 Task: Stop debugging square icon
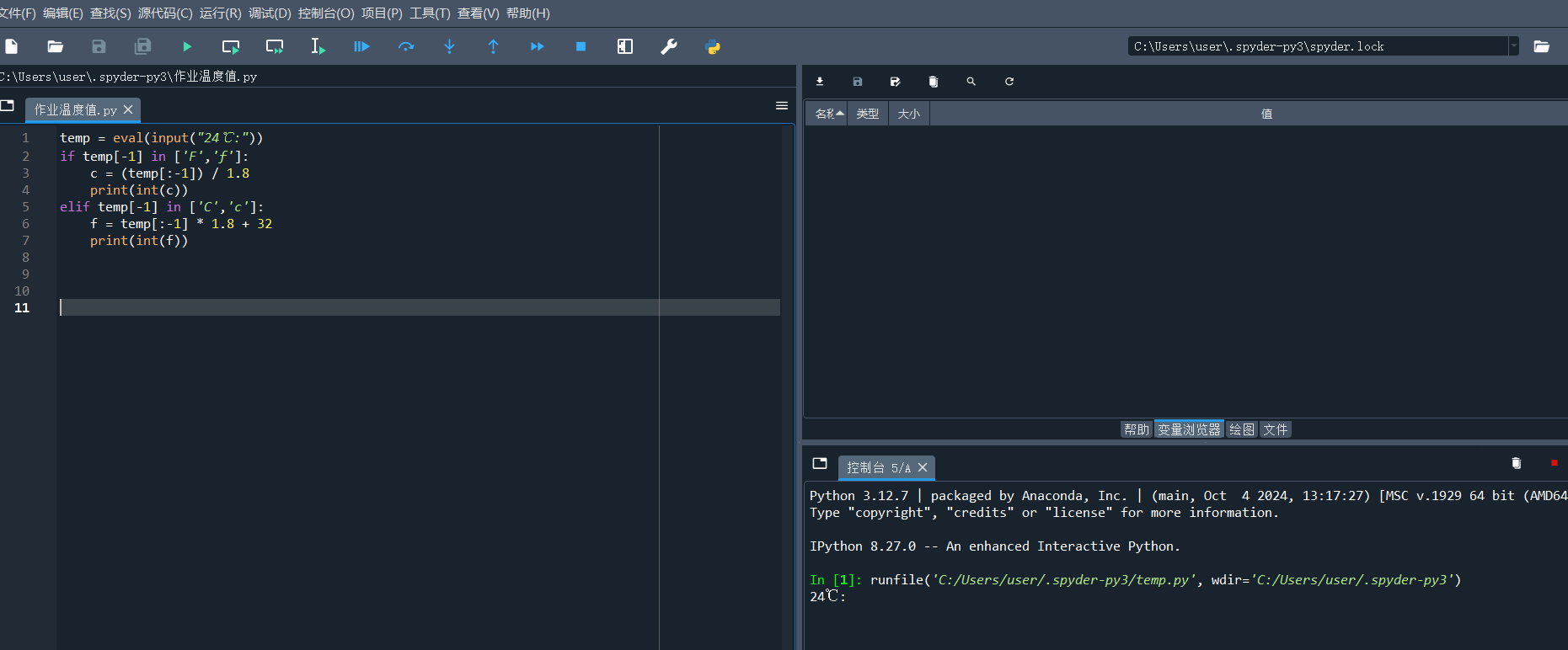tap(581, 46)
